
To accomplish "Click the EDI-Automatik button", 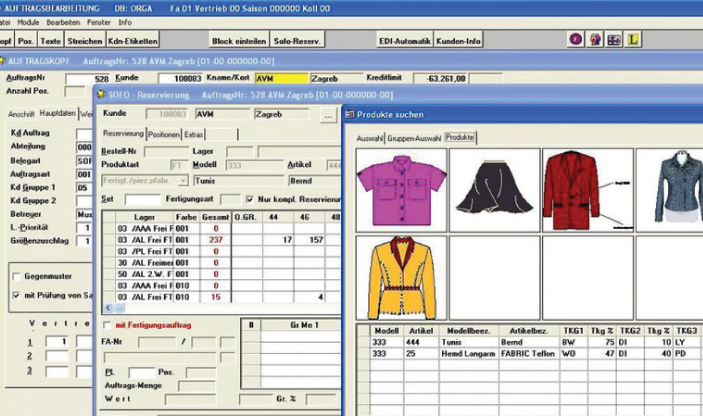I will (405, 41).
